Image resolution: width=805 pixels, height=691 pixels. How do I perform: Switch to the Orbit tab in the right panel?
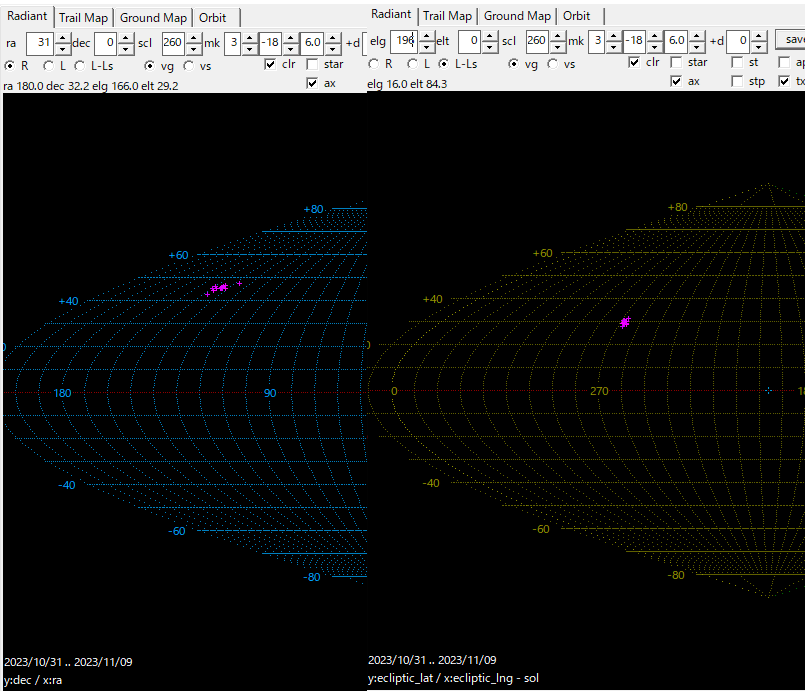point(576,16)
